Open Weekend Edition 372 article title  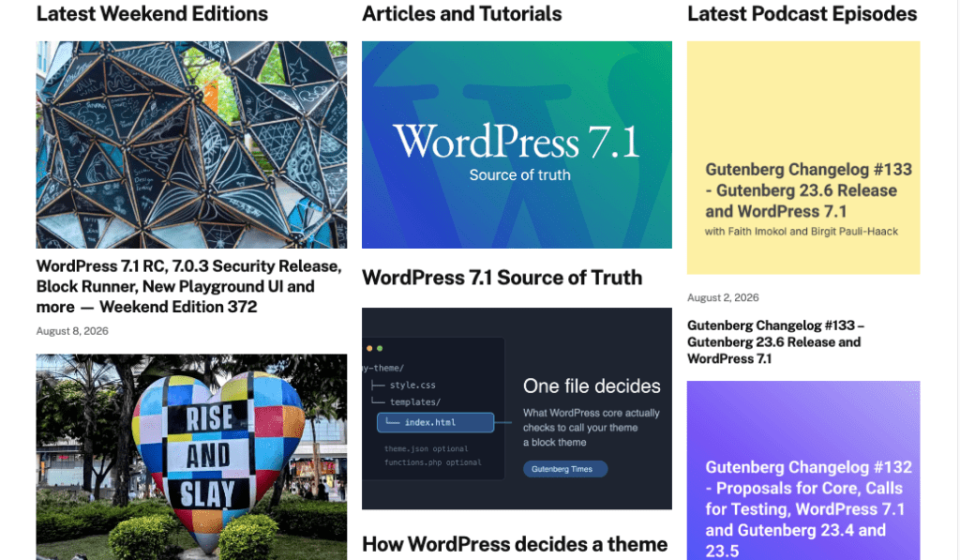[x=189, y=286]
